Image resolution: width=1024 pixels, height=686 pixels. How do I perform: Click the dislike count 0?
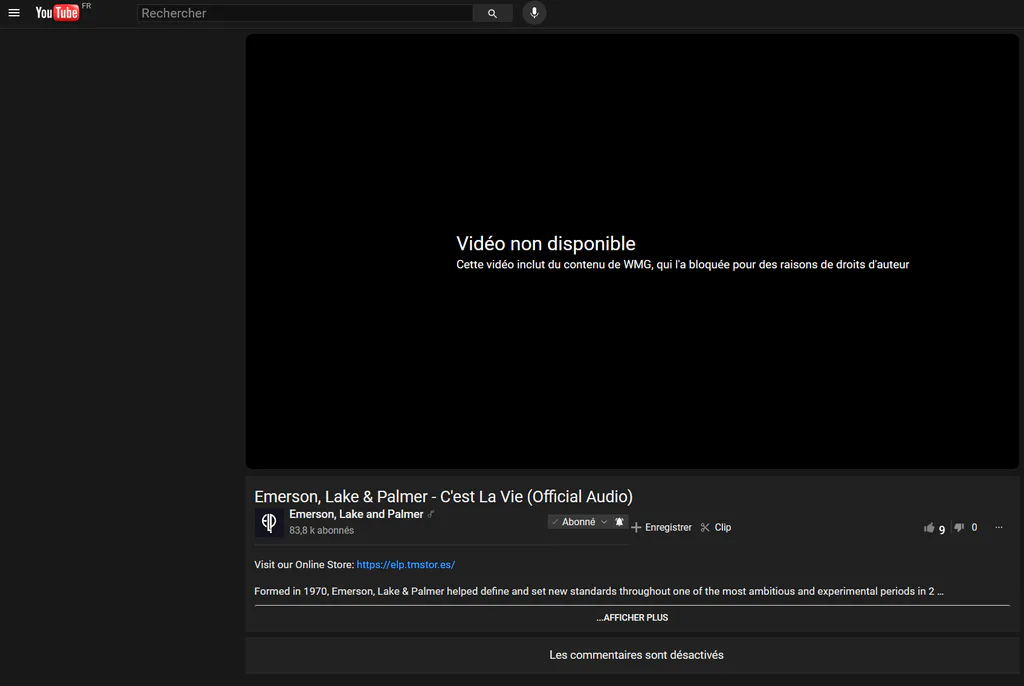pos(974,527)
